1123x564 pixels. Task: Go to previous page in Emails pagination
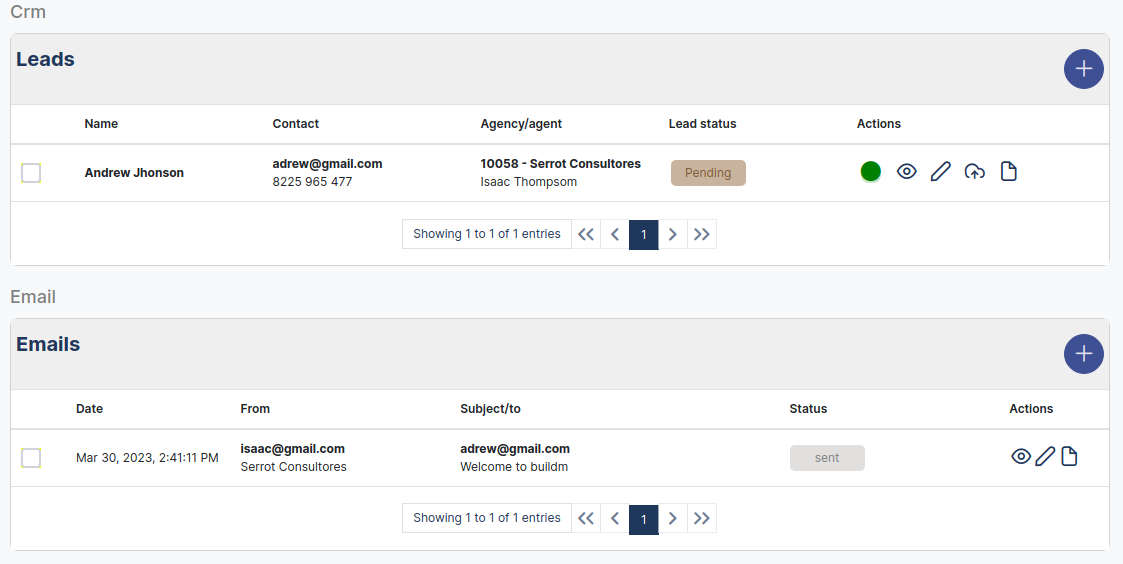[x=615, y=518]
